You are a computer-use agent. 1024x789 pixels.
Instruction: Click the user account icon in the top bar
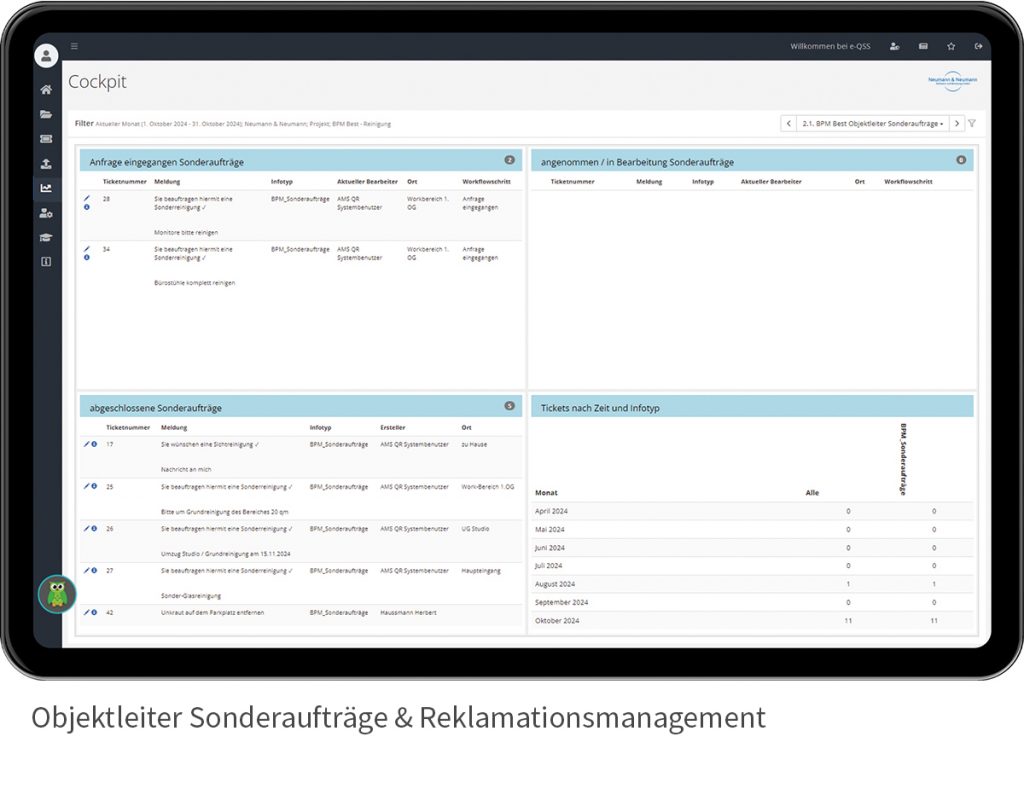(894, 46)
